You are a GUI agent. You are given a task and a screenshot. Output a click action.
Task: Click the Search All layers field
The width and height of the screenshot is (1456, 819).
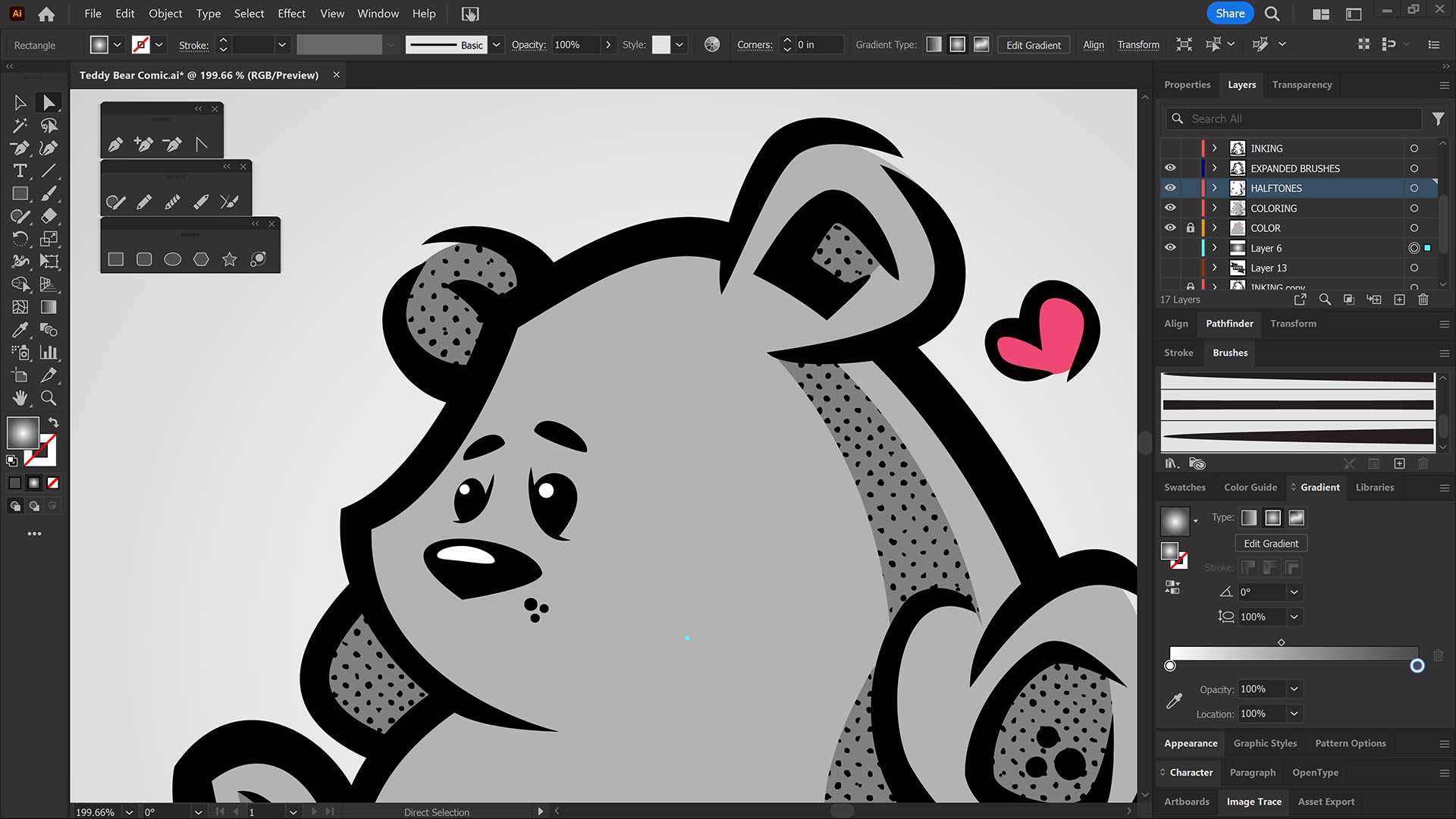click(x=1293, y=119)
